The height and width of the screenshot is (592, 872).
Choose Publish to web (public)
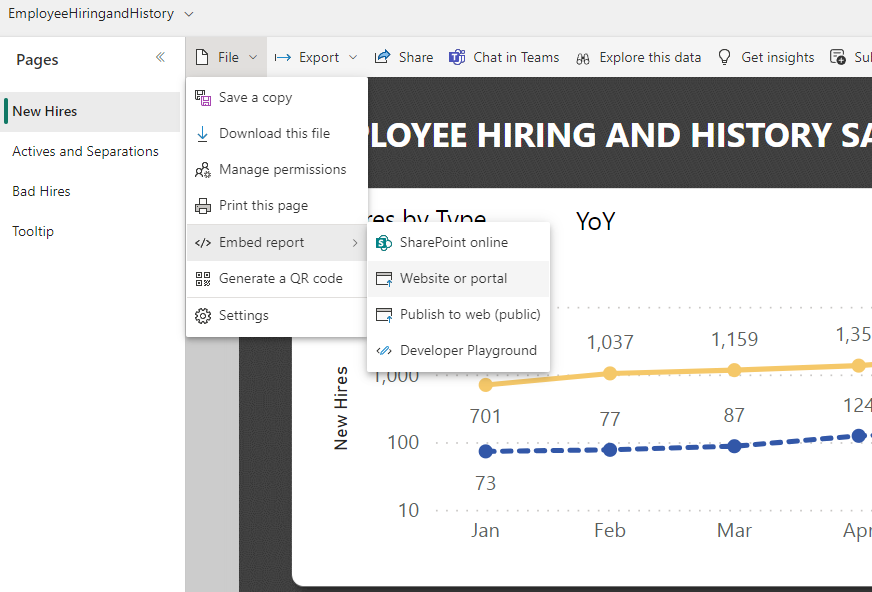469,315
